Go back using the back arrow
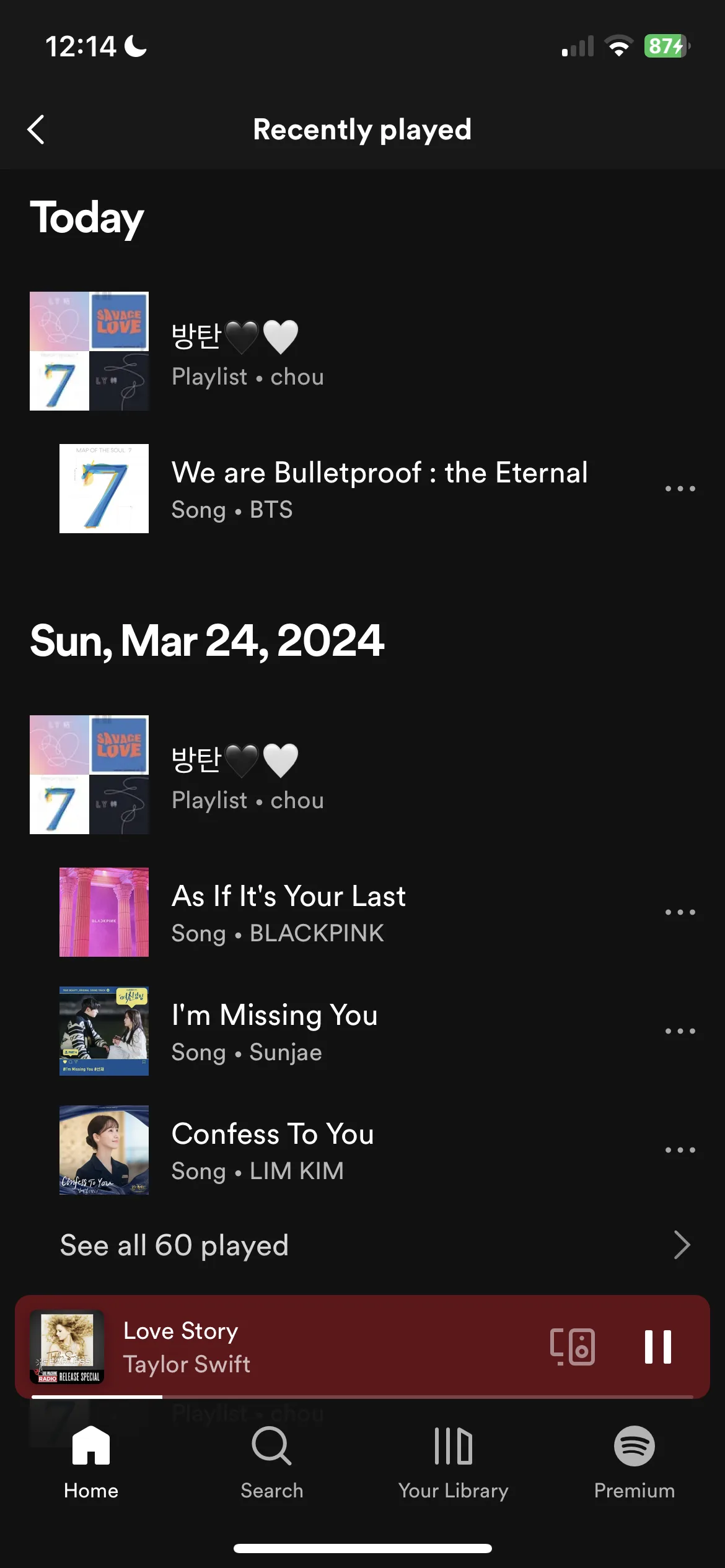 [36, 129]
